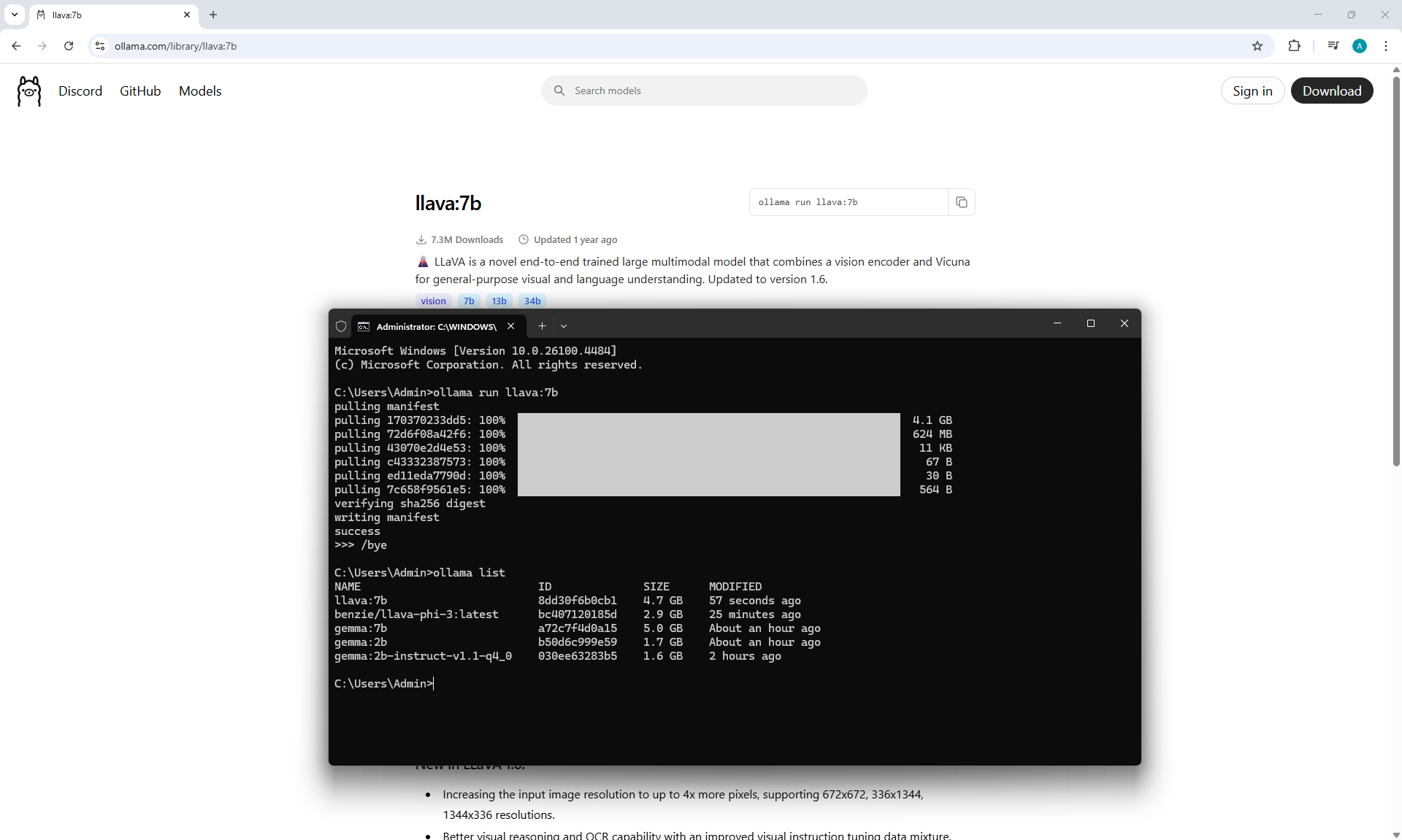
Task: Bookmark this page with the star icon
Action: 1257,46
